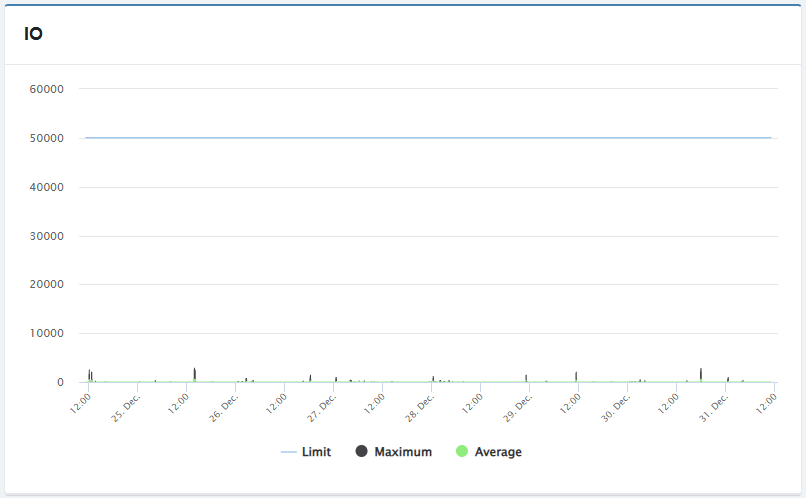Hide the Limit series via legend label
Screen dimensions: 806x498
coord(316,452)
